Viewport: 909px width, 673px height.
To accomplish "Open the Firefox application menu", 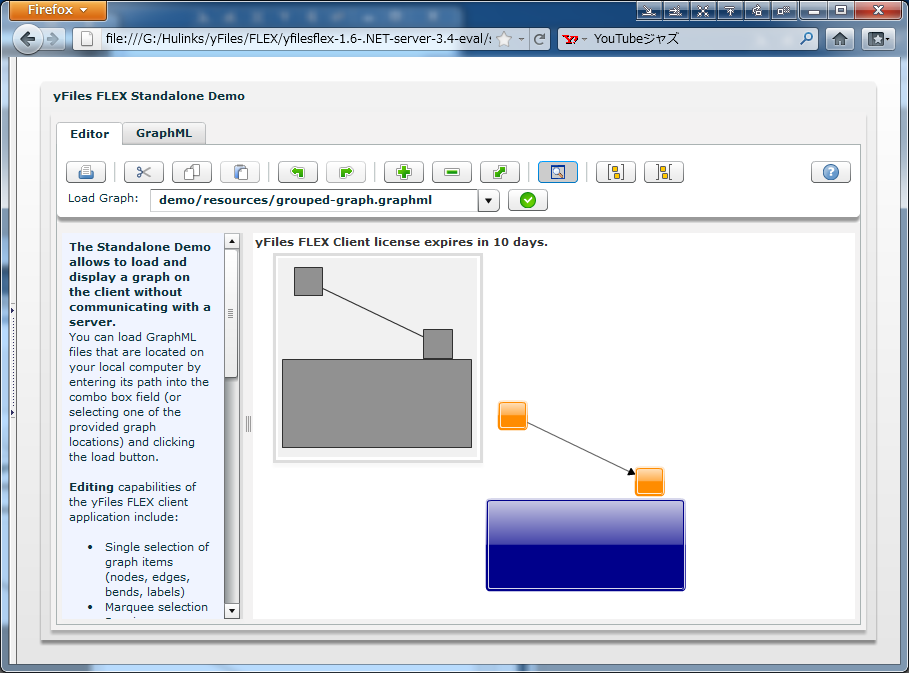I will (x=57, y=10).
